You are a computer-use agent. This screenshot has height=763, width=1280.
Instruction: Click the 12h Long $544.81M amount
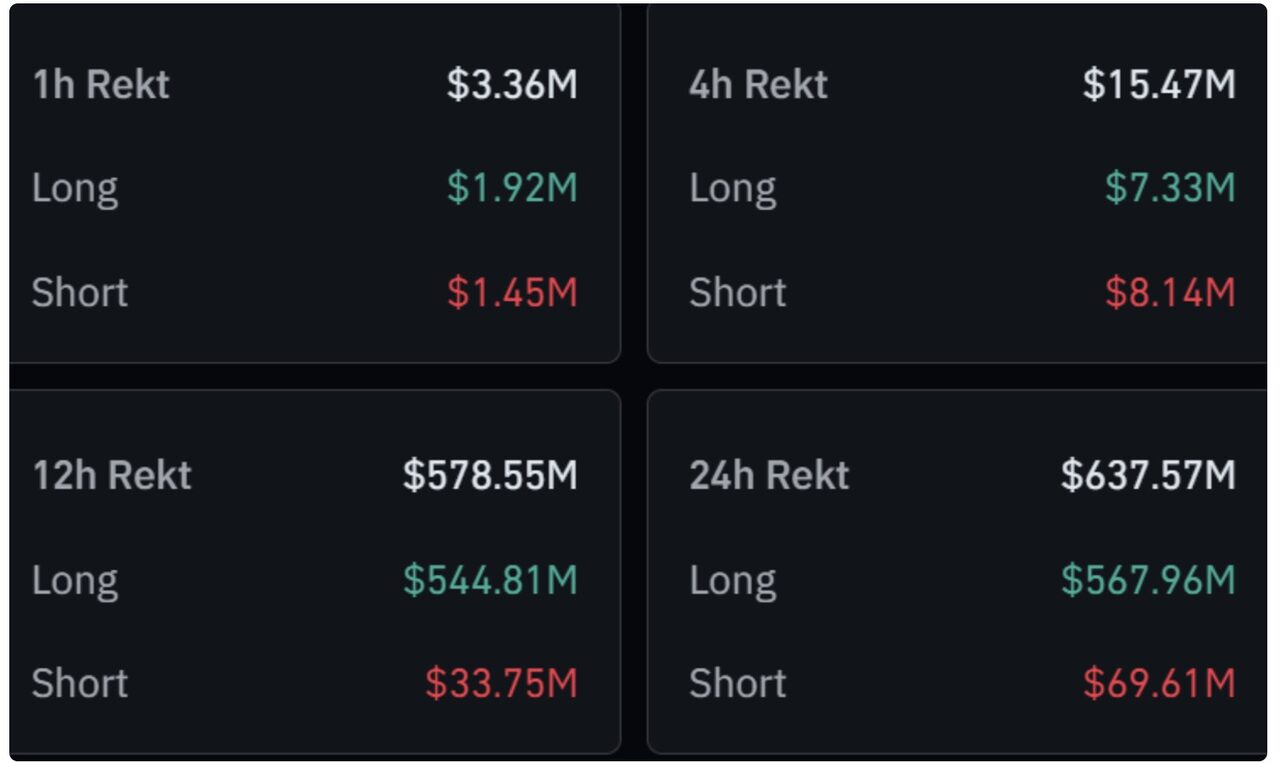coord(490,580)
